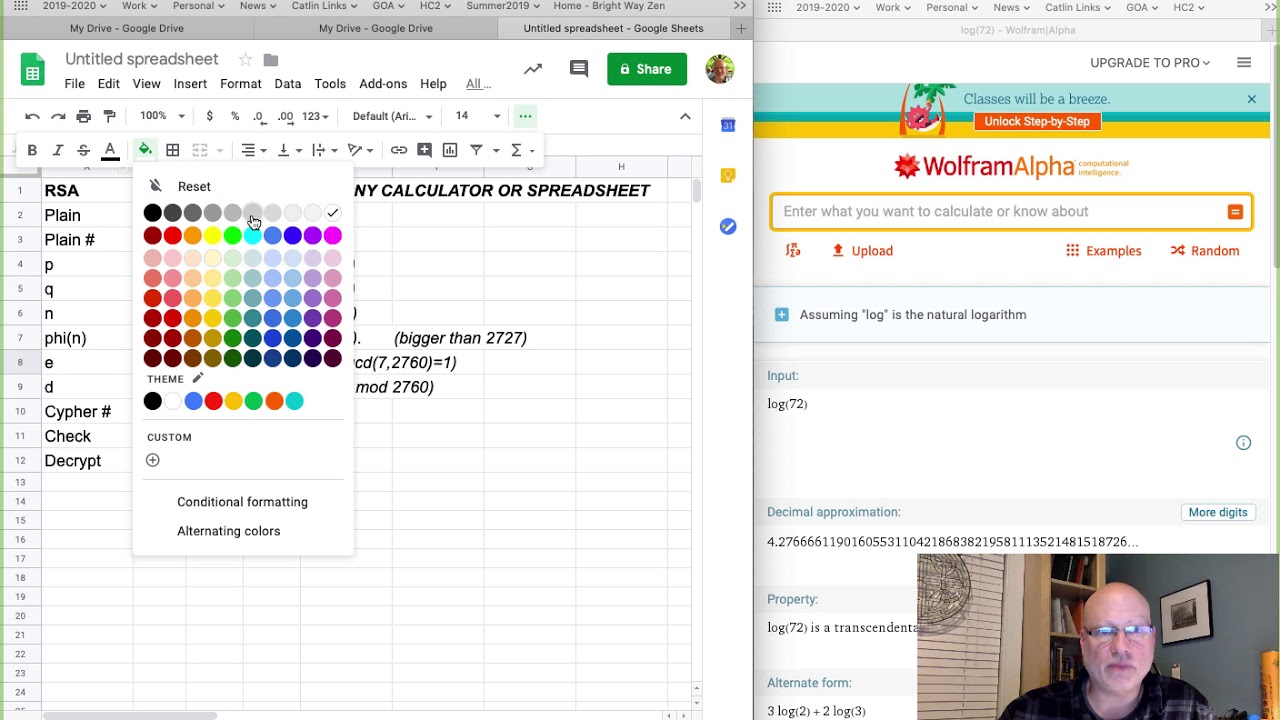
Task: Click the paint format roller icon
Action: [110, 116]
